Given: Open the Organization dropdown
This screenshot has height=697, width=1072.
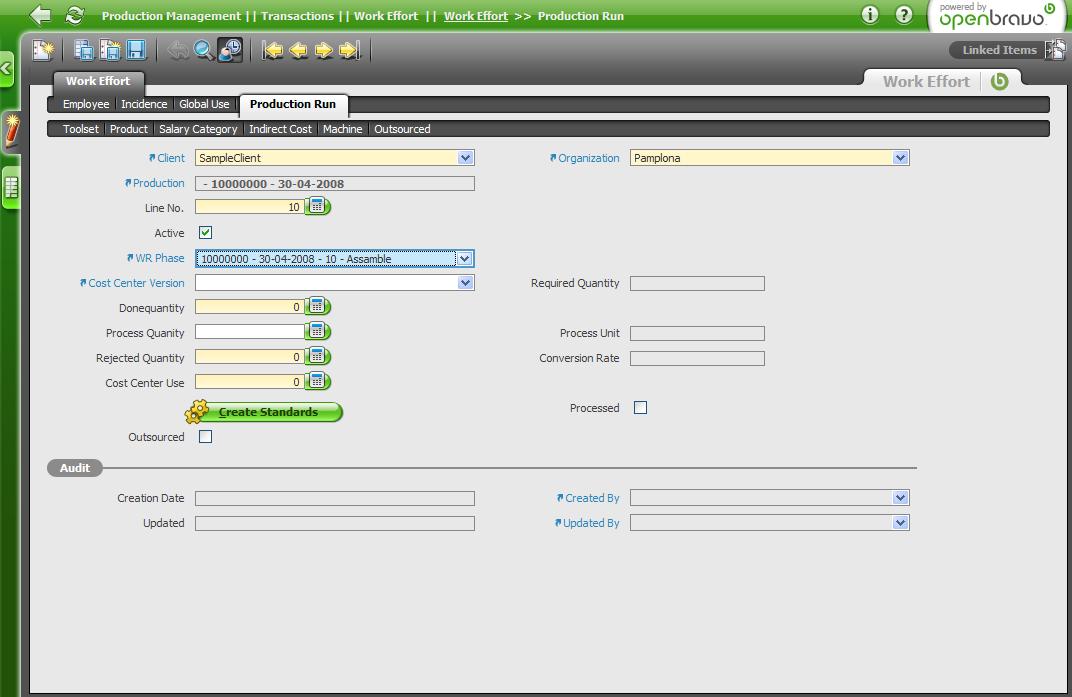Looking at the screenshot, I should pos(900,158).
